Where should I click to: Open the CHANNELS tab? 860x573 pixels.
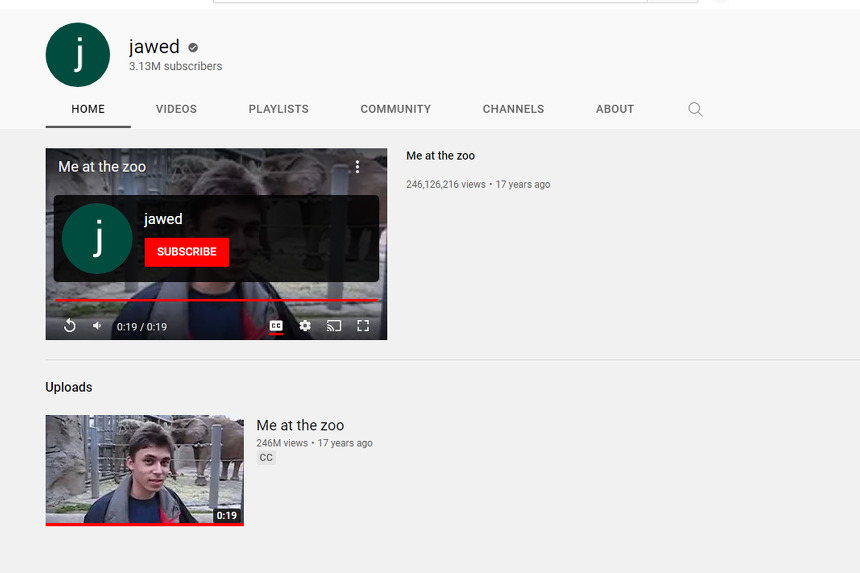point(513,109)
